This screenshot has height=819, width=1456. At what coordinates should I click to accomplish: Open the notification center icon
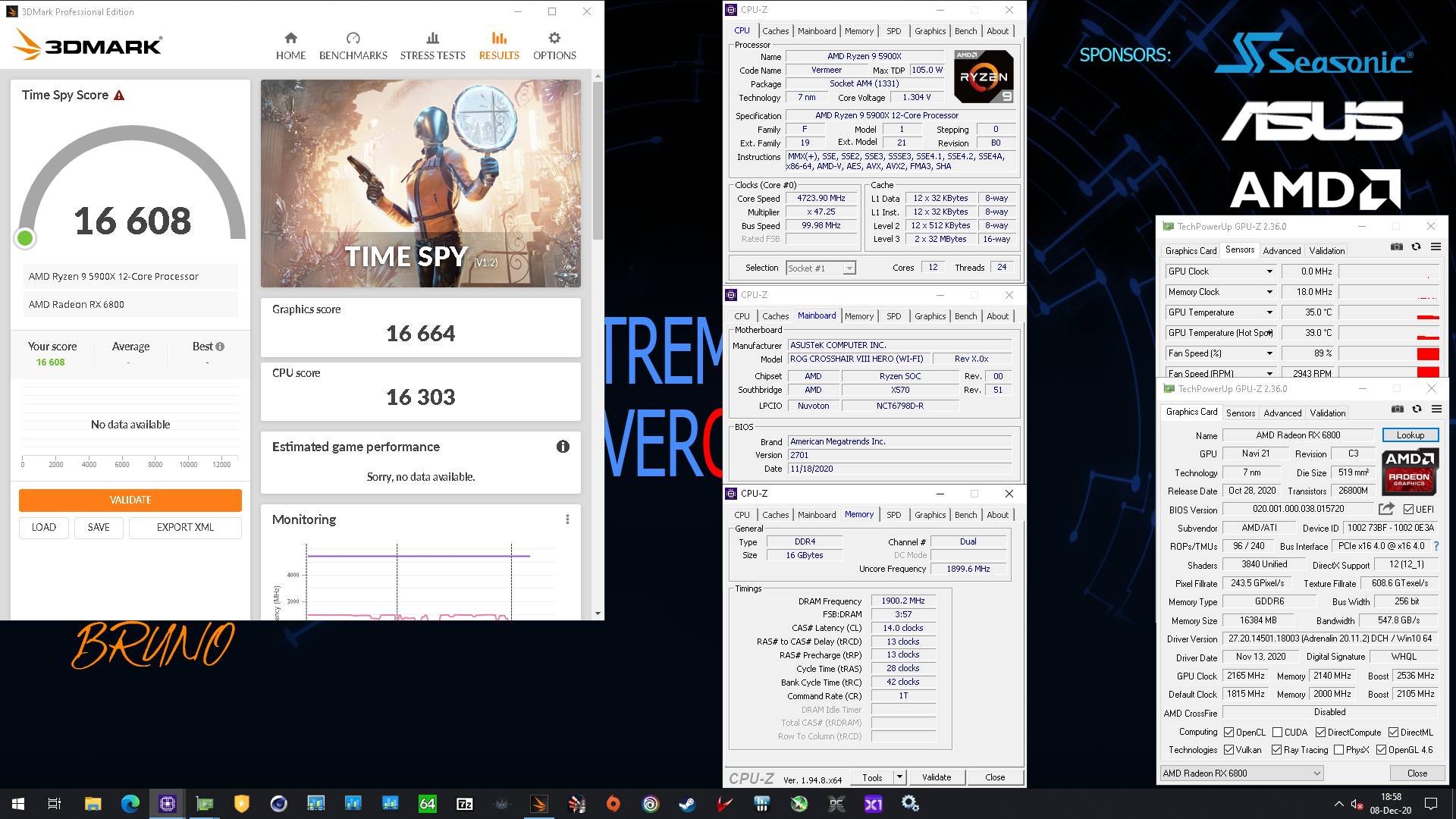pyautogui.click(x=1430, y=804)
